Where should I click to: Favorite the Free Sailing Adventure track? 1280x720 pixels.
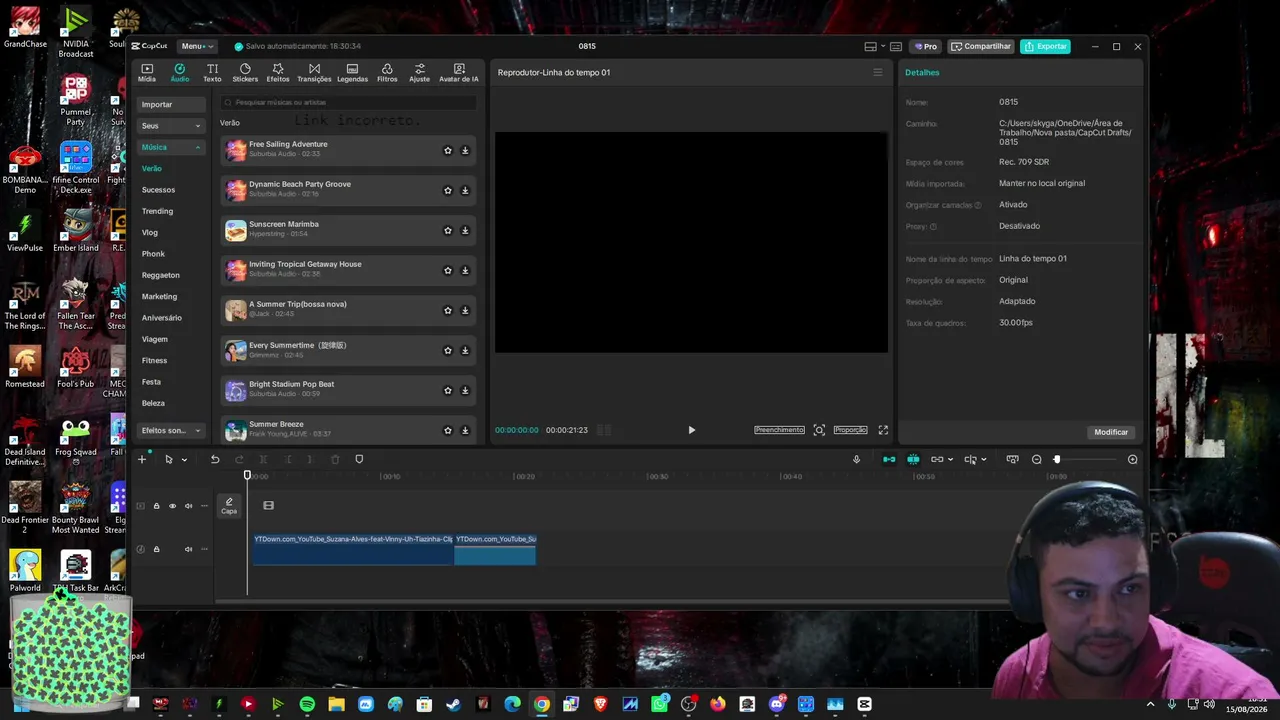[x=448, y=151]
